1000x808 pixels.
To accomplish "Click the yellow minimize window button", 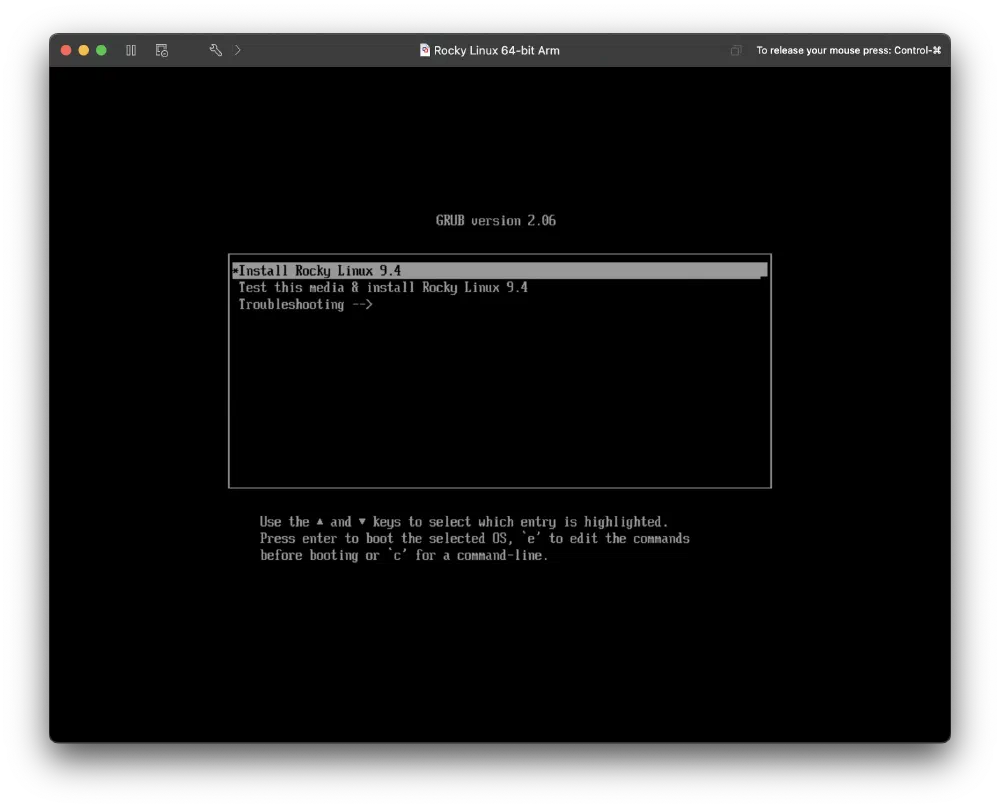I will point(82,49).
